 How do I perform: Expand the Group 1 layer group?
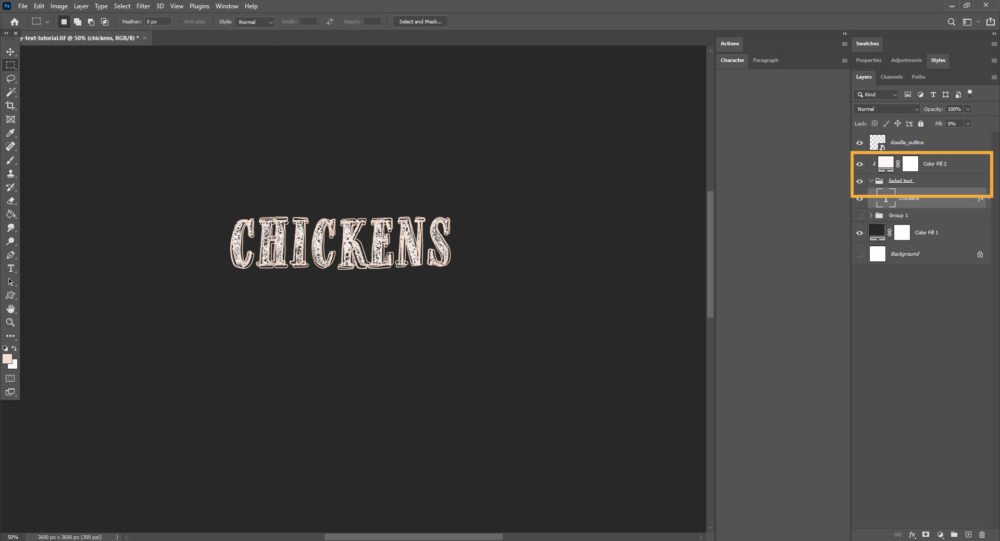tap(871, 215)
